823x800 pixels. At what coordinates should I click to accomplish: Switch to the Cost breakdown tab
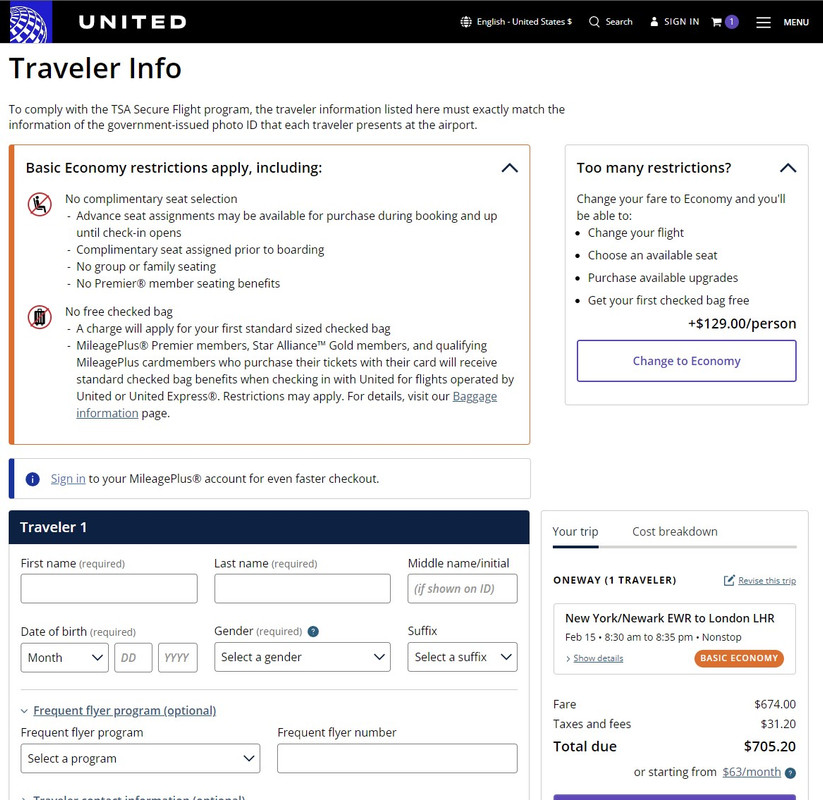click(674, 532)
